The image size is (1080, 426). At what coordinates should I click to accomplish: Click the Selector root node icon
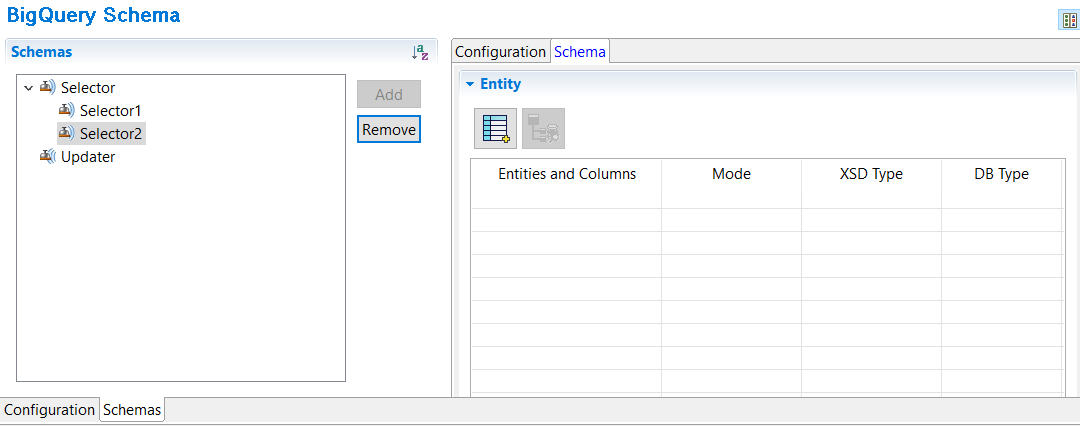pos(48,88)
